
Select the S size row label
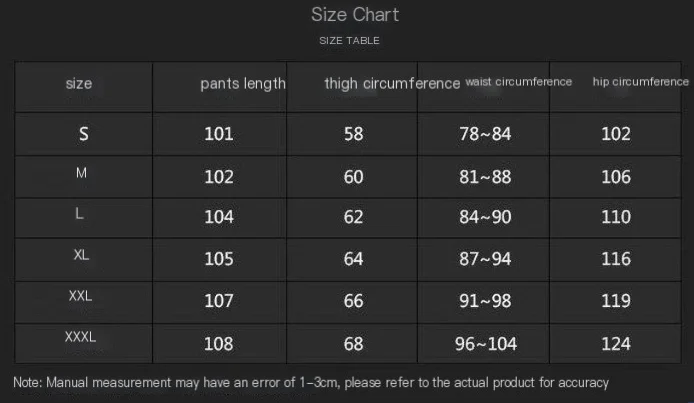[x=84, y=134]
